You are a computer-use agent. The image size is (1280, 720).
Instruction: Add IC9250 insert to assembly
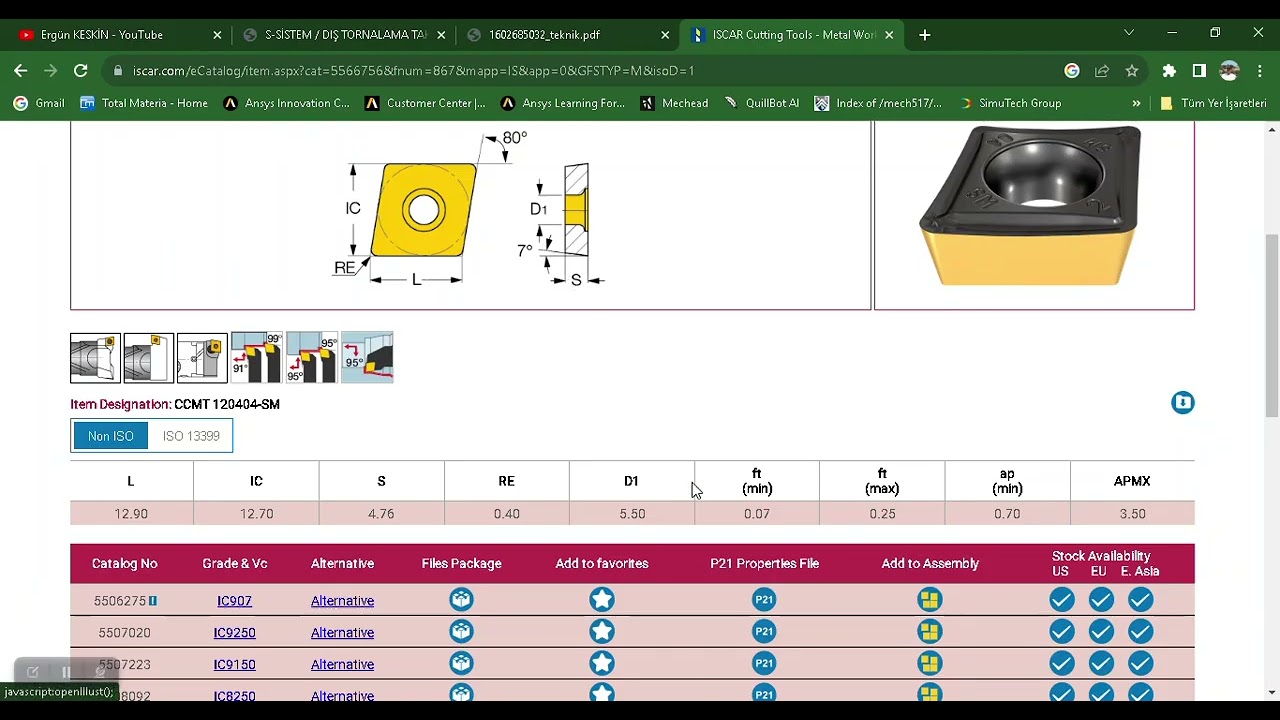(x=930, y=632)
